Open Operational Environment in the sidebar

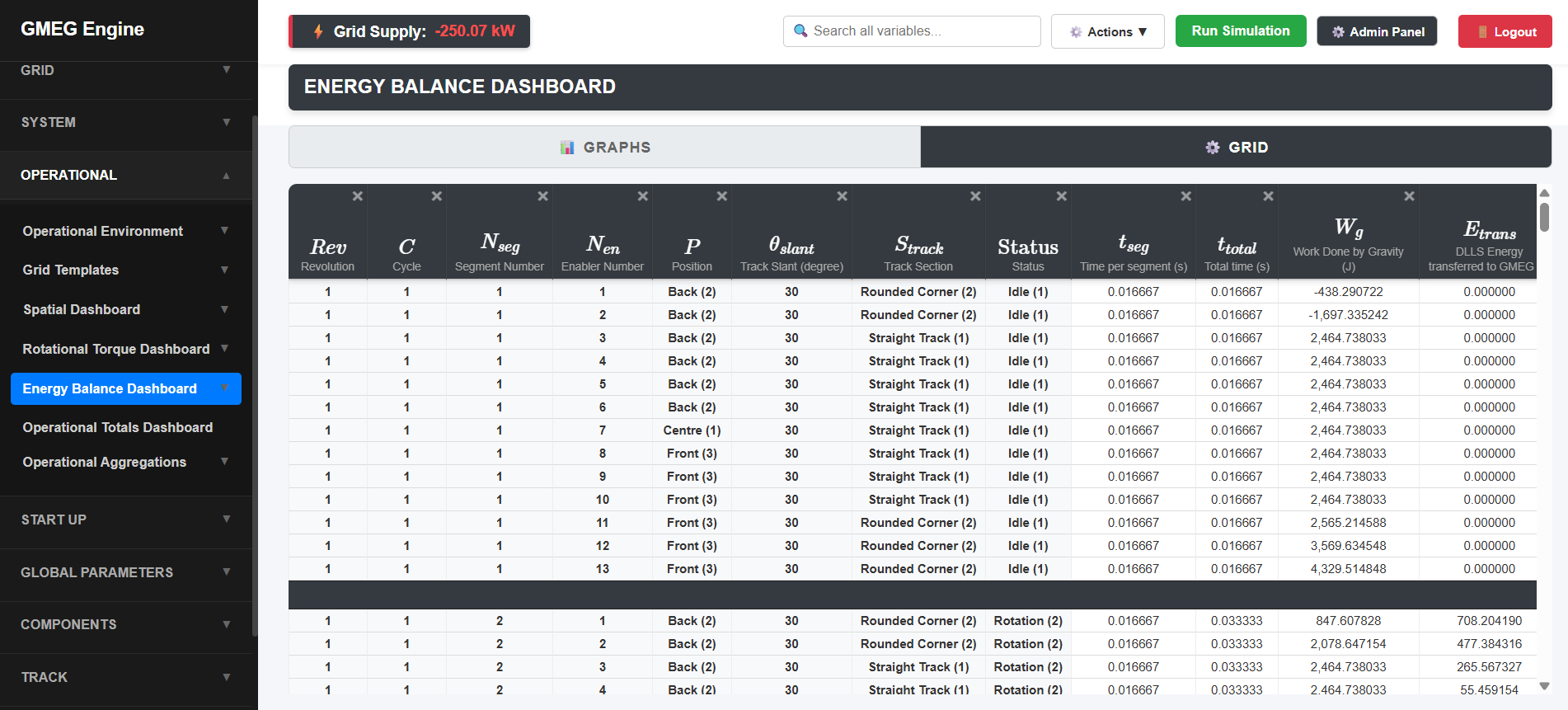(126, 231)
